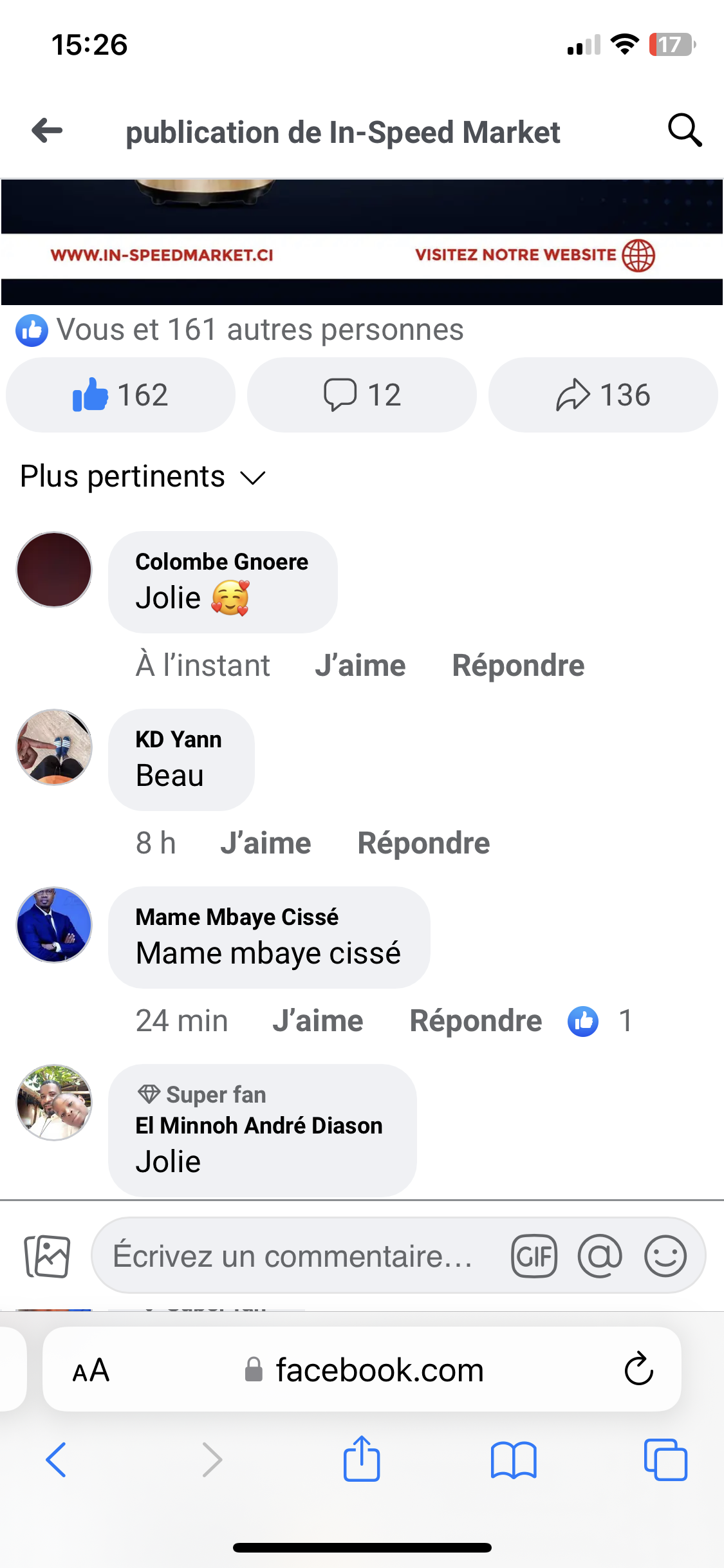Open comments with the 12 bubble button
Viewport: 724px width, 1568px height.
click(x=362, y=395)
